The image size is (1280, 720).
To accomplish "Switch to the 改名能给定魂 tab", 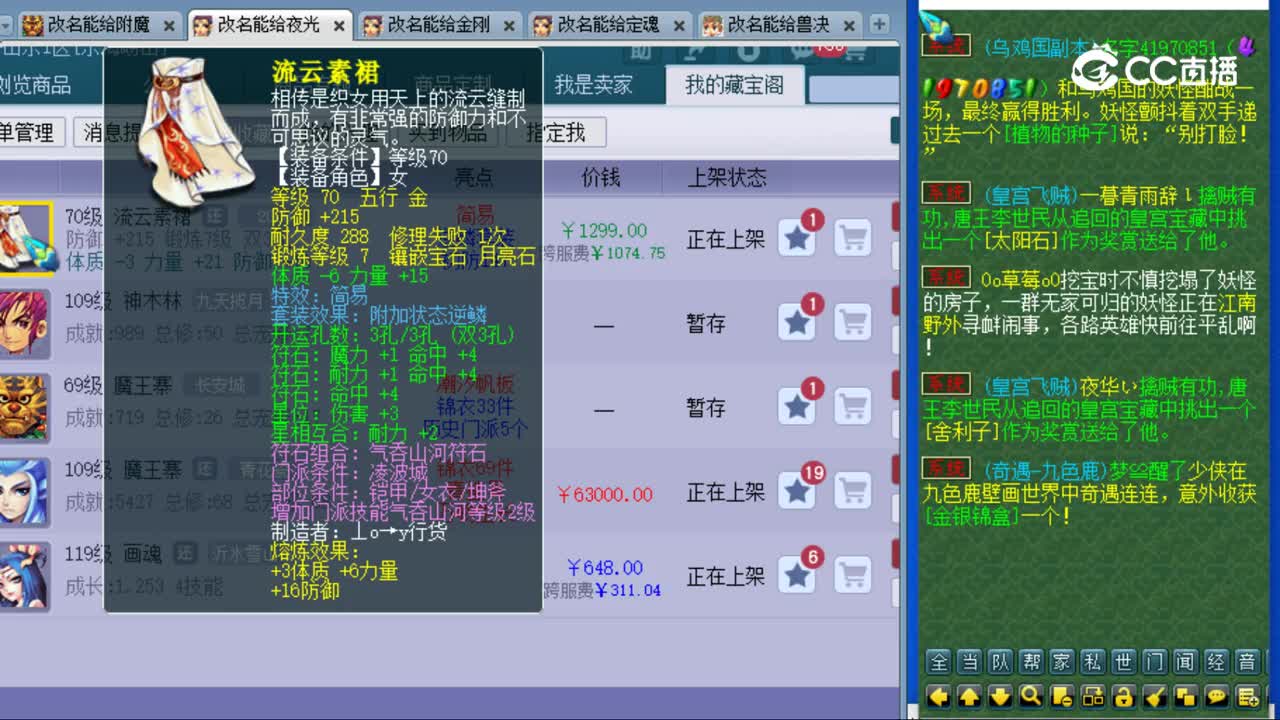I will click(609, 25).
